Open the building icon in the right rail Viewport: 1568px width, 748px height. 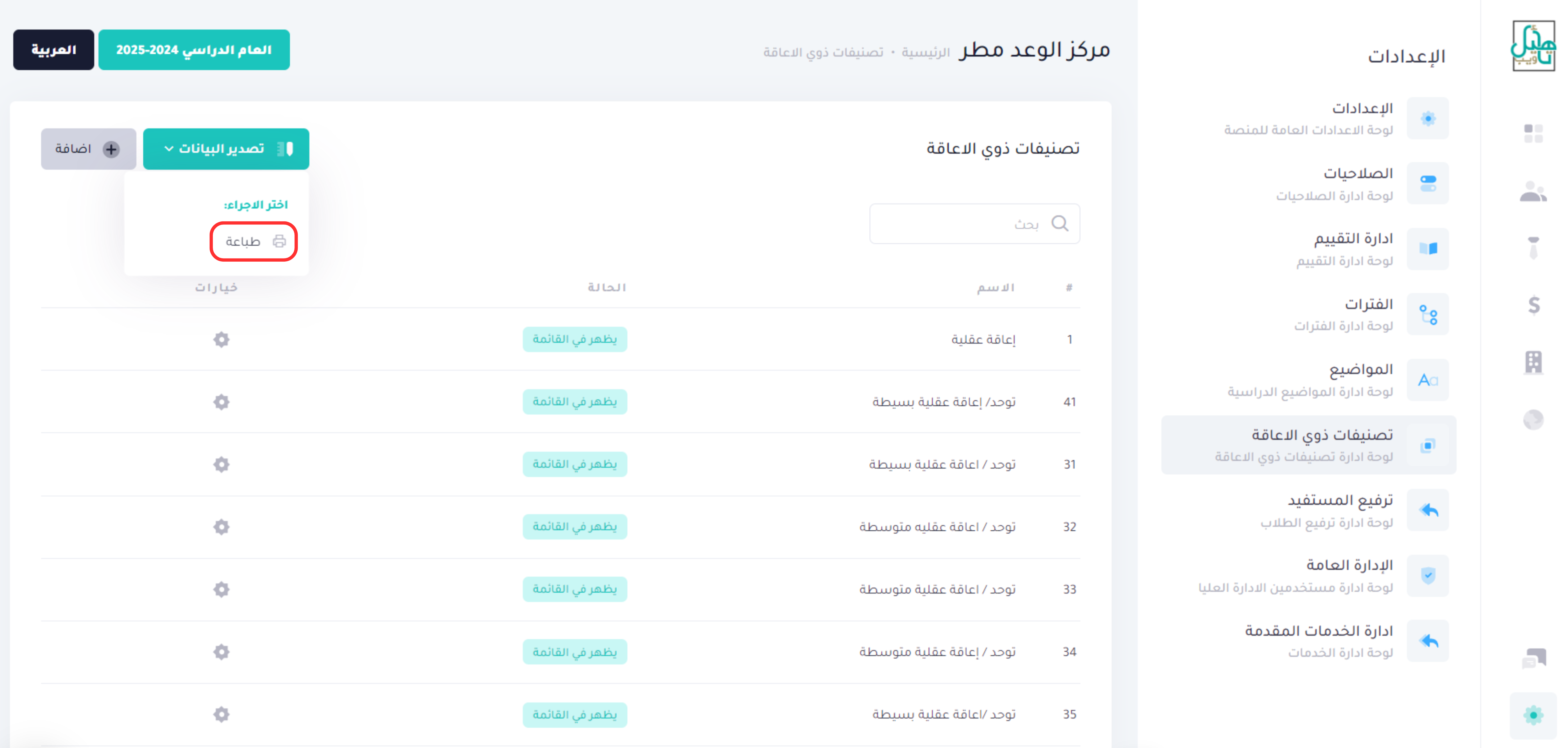click(x=1533, y=363)
